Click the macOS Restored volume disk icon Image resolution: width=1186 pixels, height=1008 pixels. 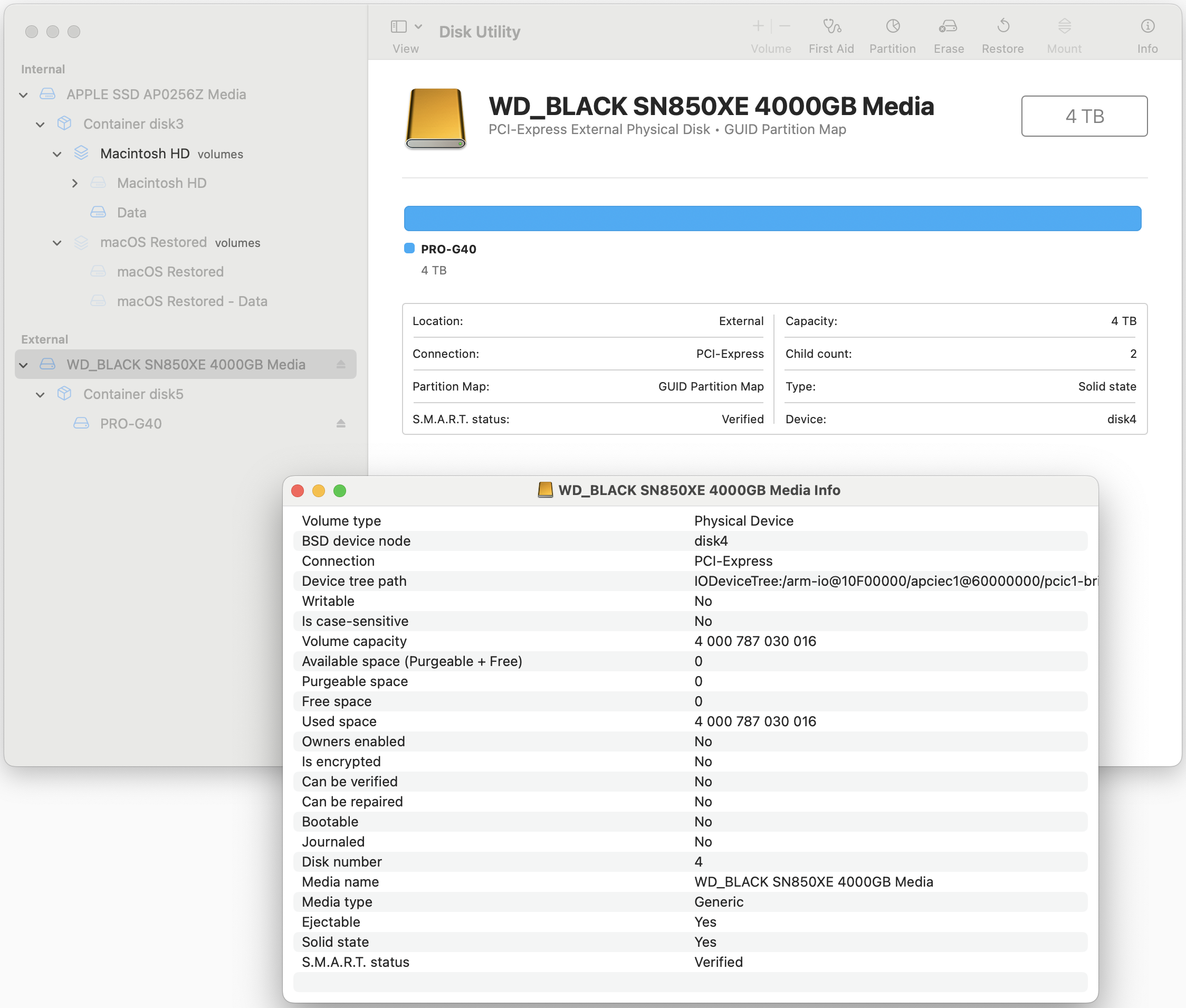(x=98, y=271)
